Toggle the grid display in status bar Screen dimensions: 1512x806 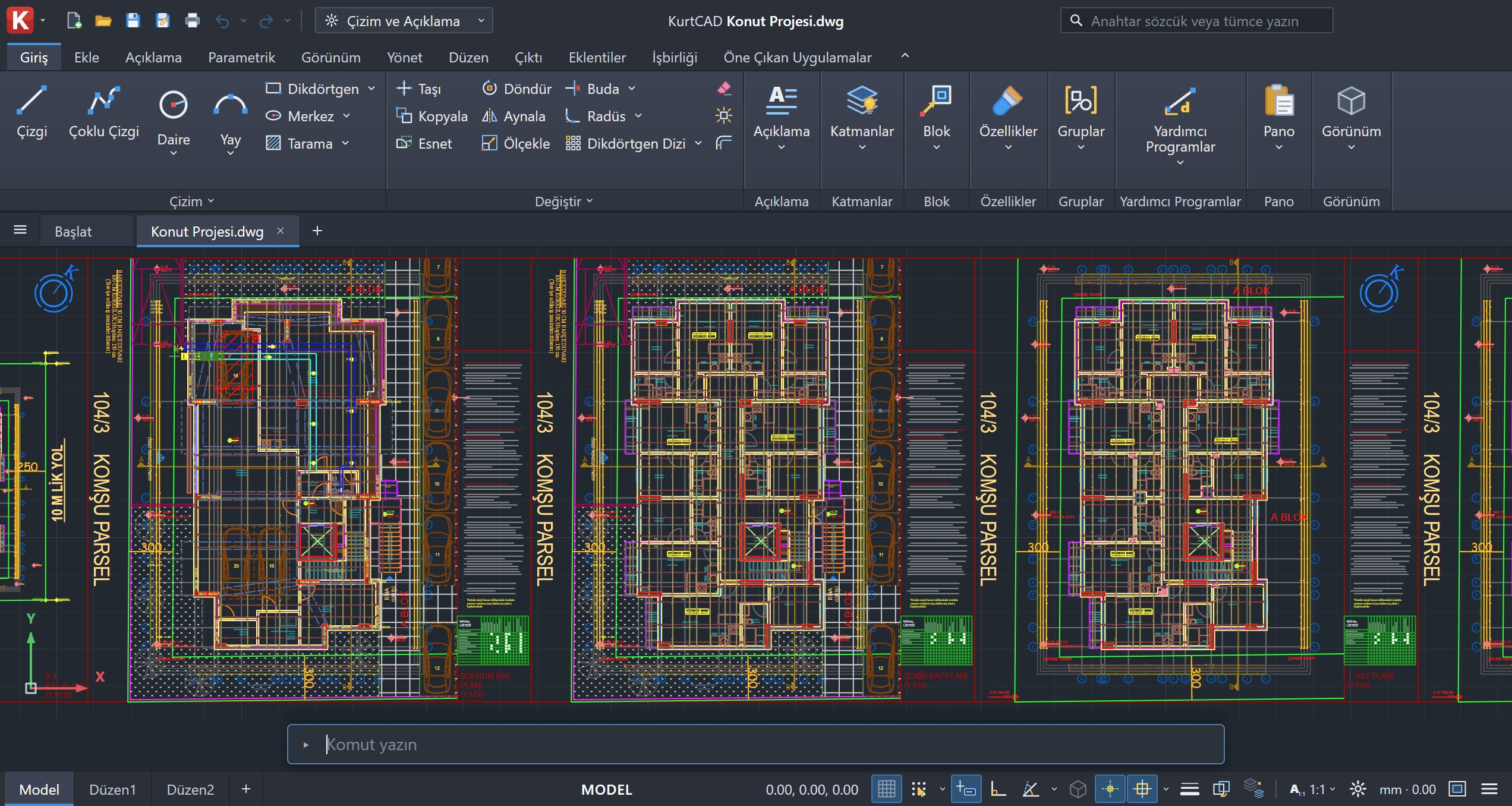(x=886, y=789)
